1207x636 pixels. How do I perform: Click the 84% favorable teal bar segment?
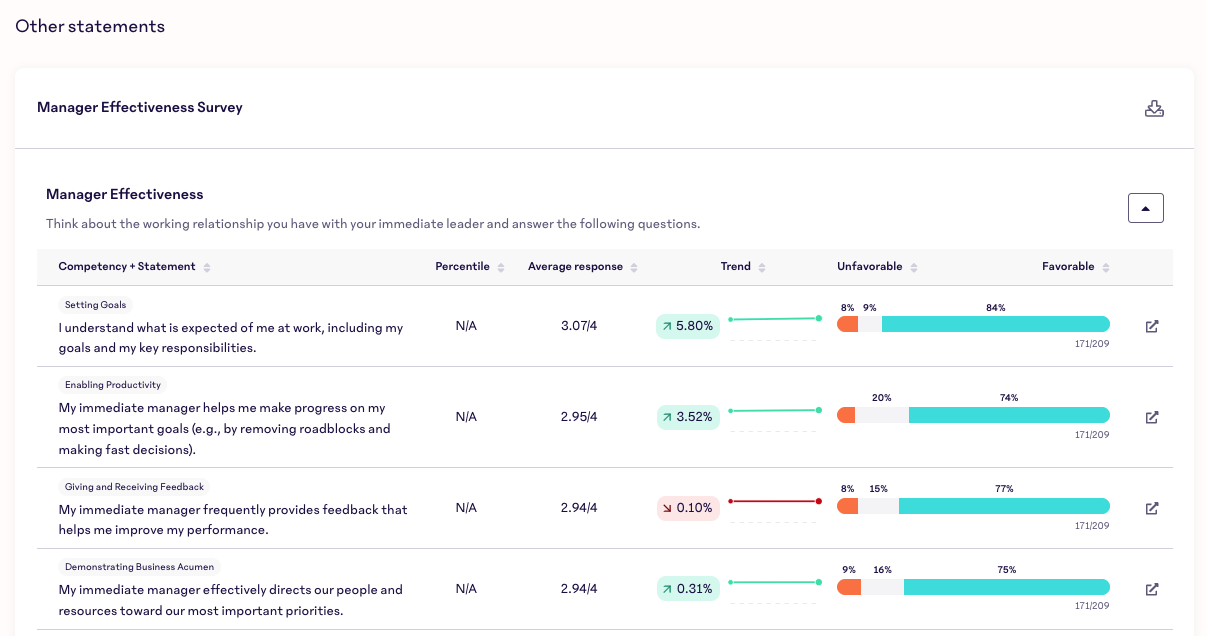995,324
